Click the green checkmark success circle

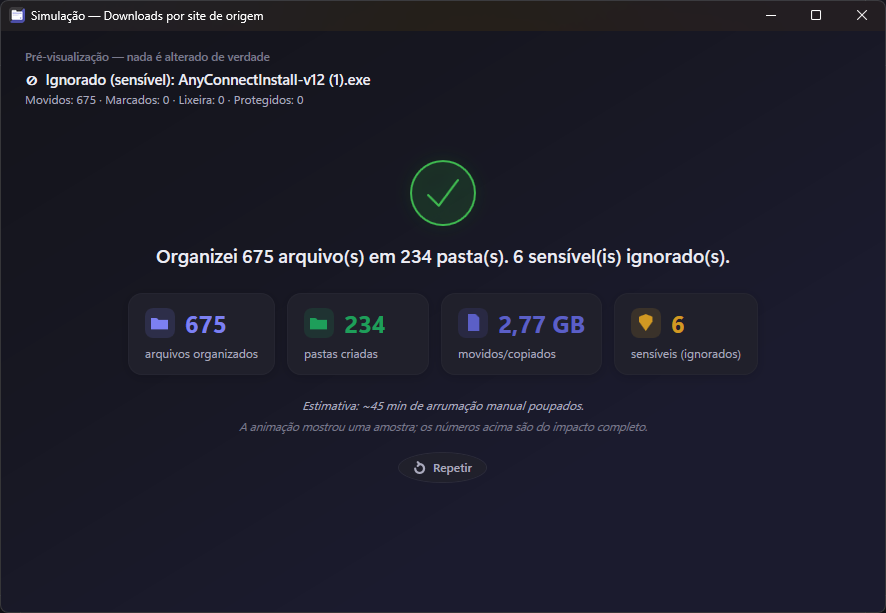[442, 193]
